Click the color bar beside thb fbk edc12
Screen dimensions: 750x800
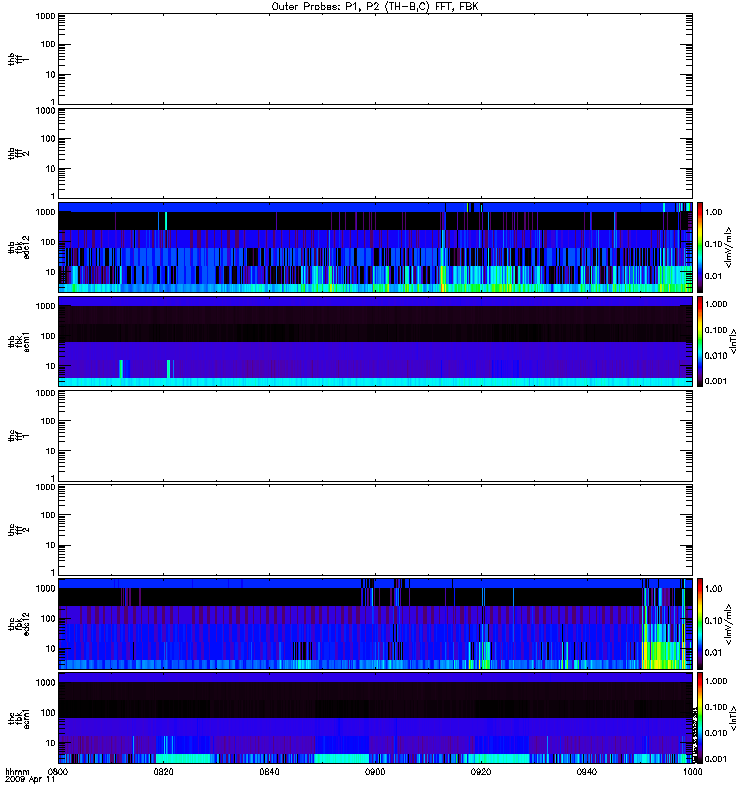click(x=700, y=247)
